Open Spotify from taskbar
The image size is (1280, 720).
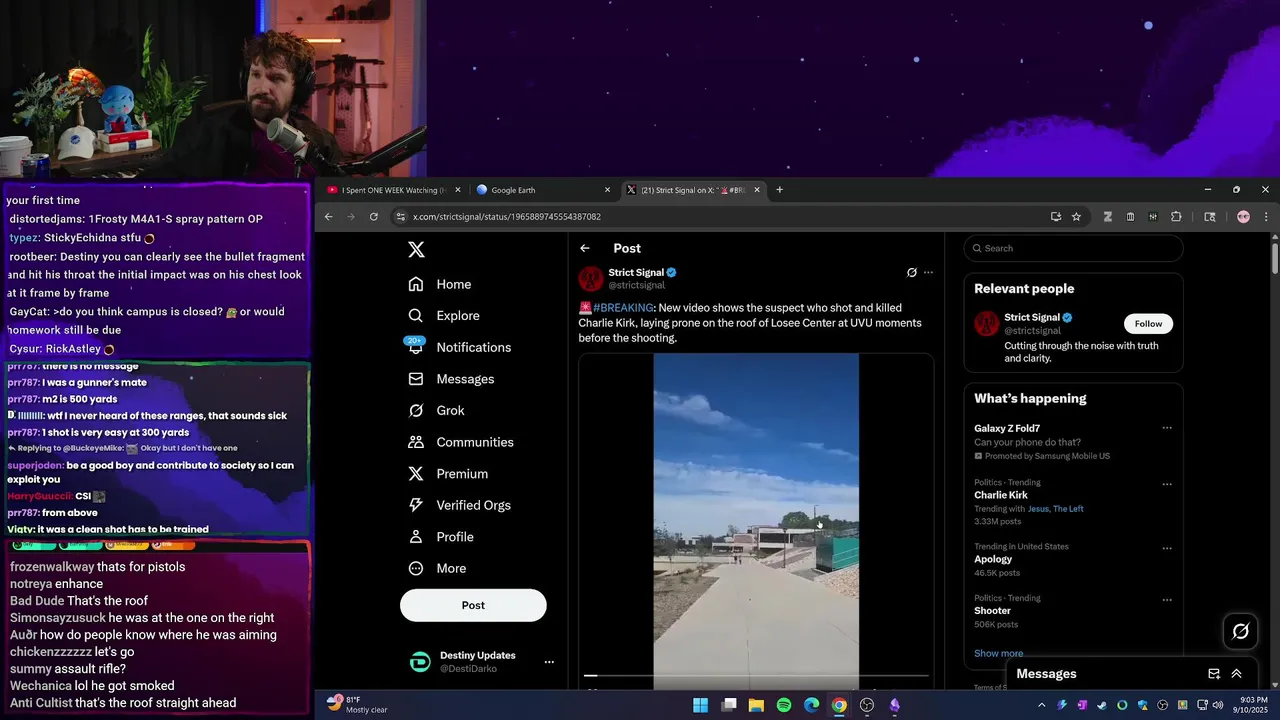click(x=784, y=705)
